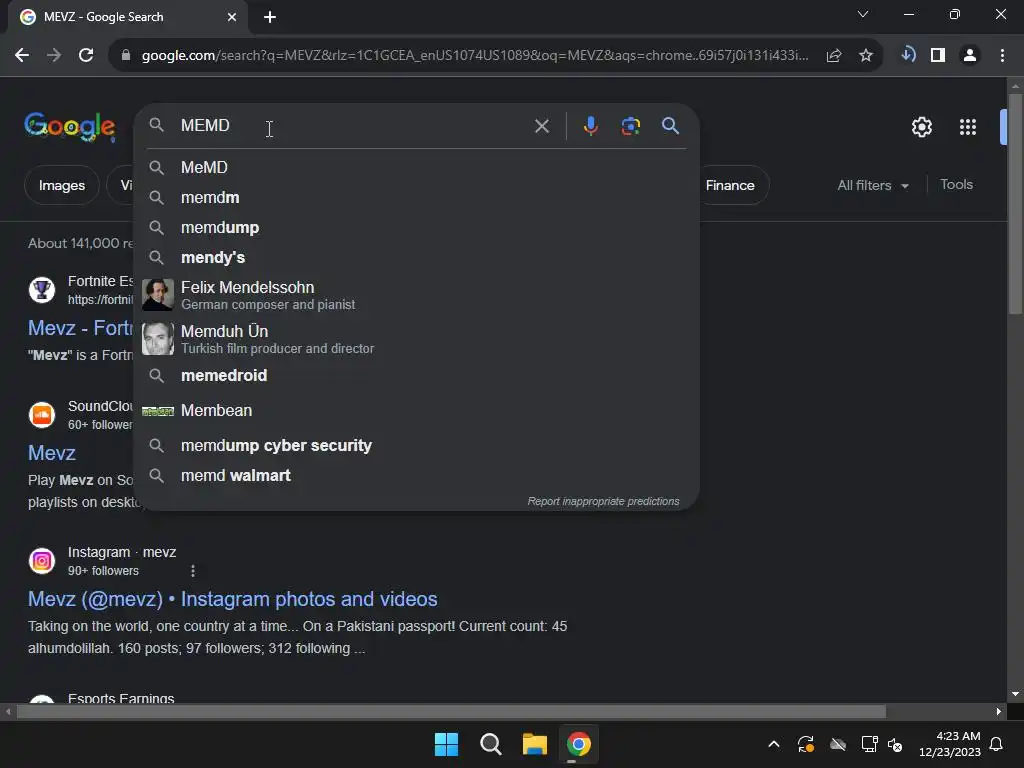The width and height of the screenshot is (1024, 768).
Task: Open the Google apps grid
Action: [x=968, y=127]
